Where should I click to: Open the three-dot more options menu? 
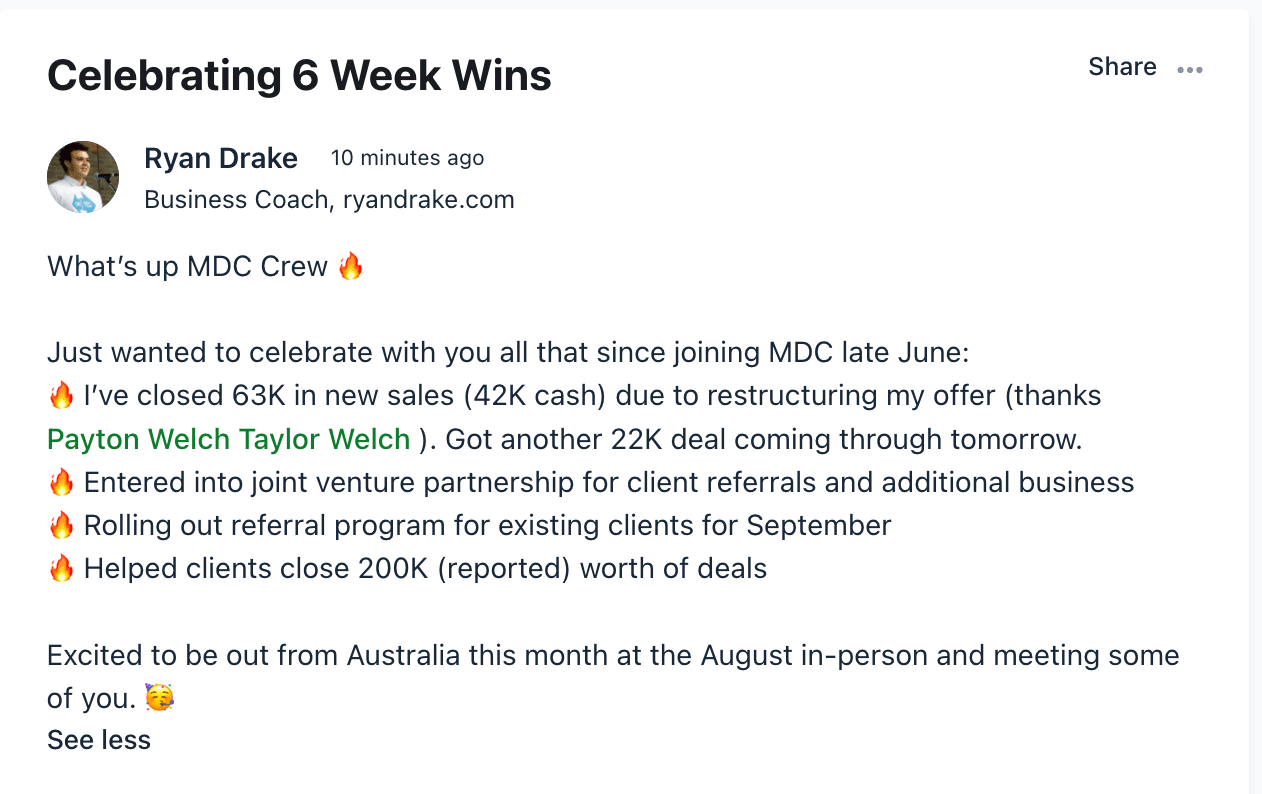pyautogui.click(x=1190, y=69)
